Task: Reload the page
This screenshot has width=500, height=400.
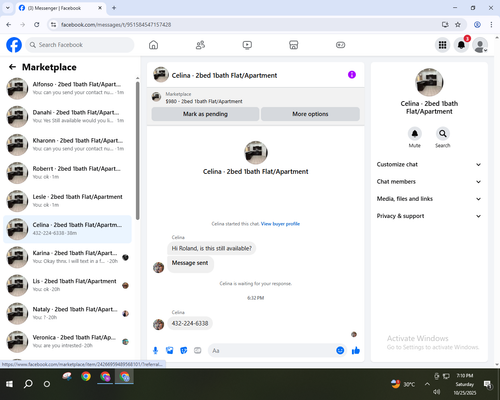Action: [37, 25]
